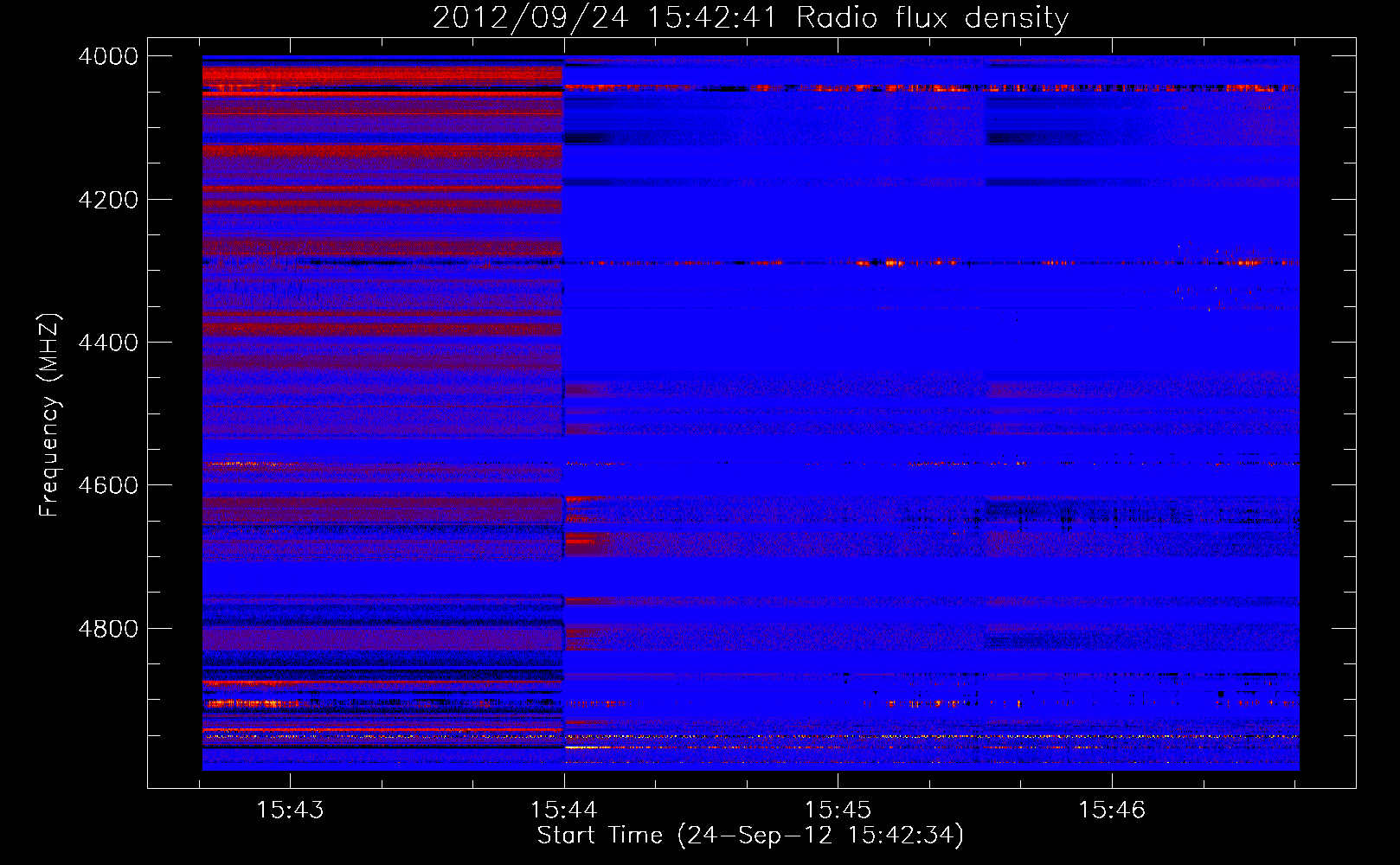Select the 4800 frequency axis label
This screenshot has width=1400, height=865.
click(x=108, y=629)
